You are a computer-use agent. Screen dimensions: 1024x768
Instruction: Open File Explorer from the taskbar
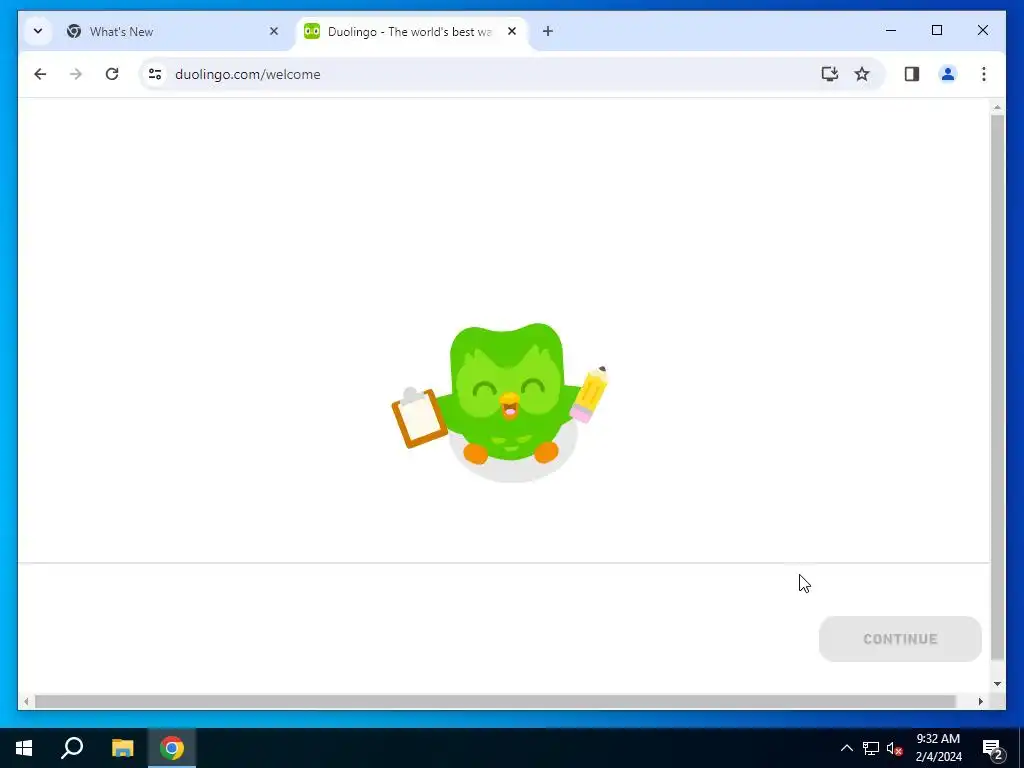point(122,748)
